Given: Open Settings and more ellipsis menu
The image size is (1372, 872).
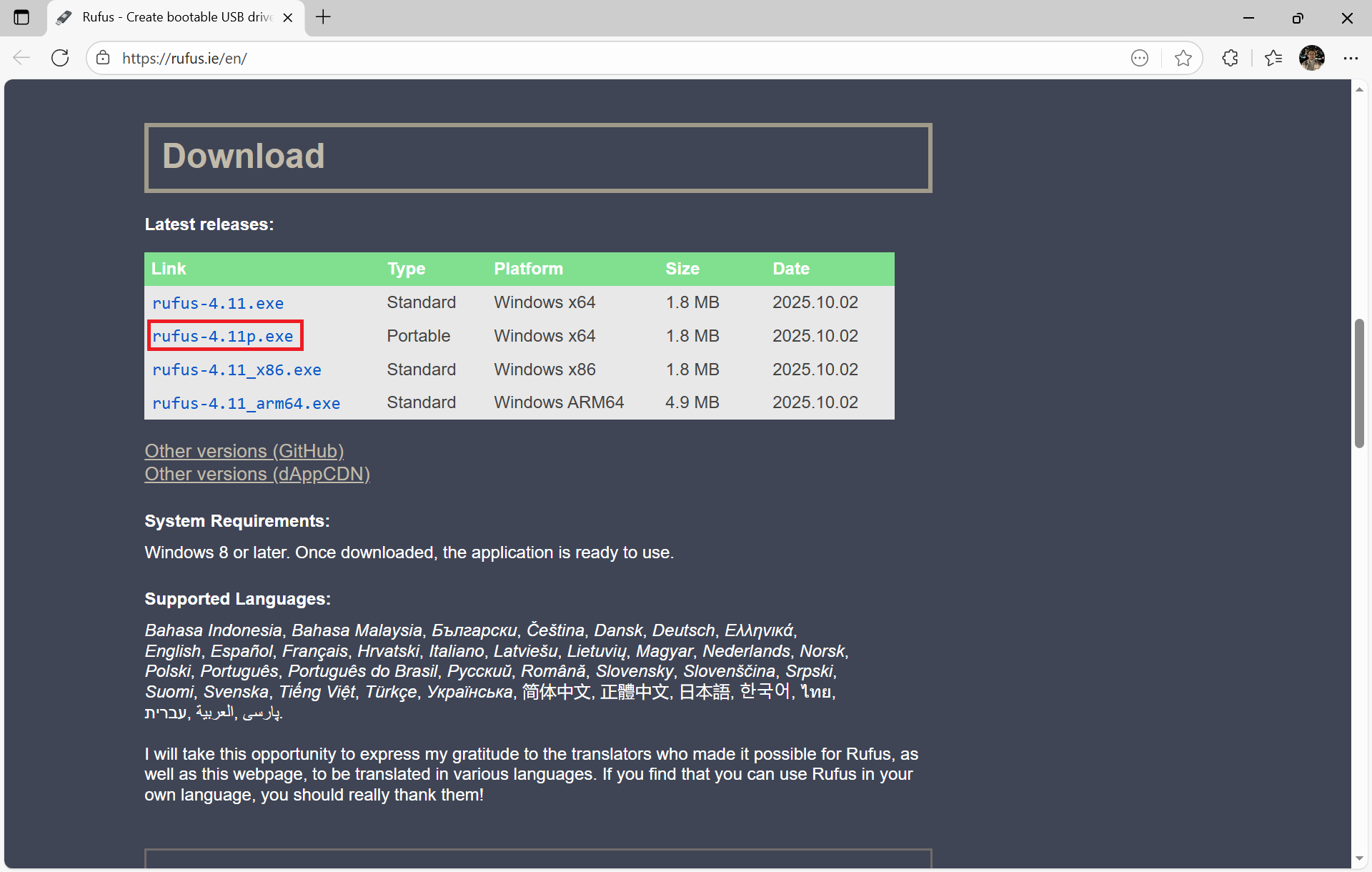Looking at the screenshot, I should click(1350, 58).
